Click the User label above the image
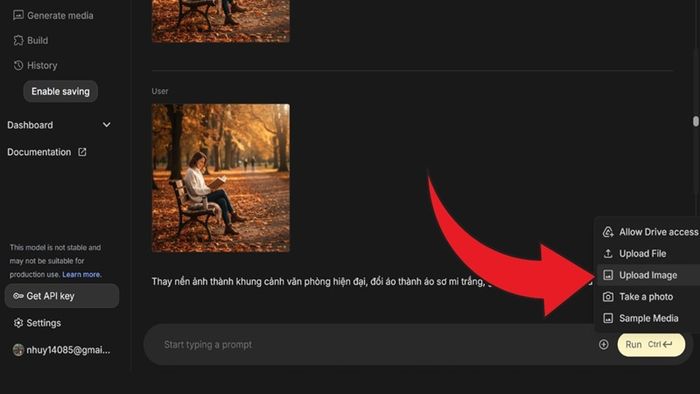 [159, 91]
